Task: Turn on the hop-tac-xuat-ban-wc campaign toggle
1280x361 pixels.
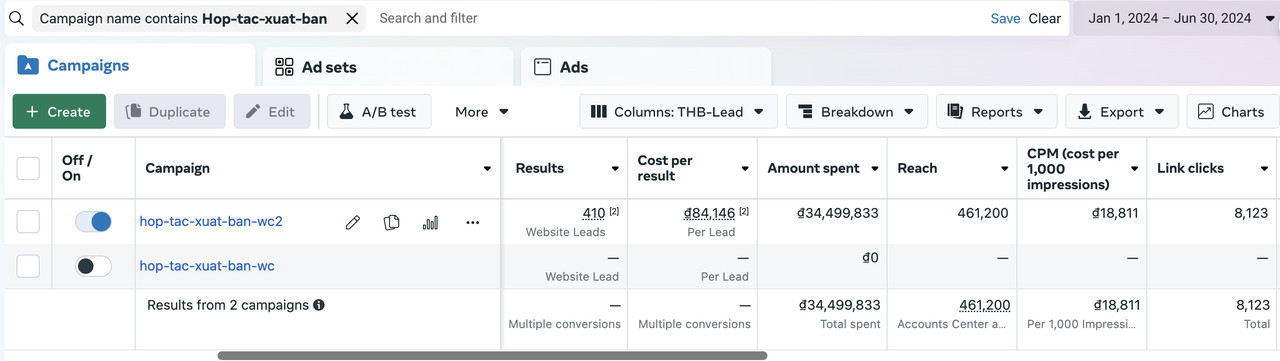Action: (x=93, y=266)
